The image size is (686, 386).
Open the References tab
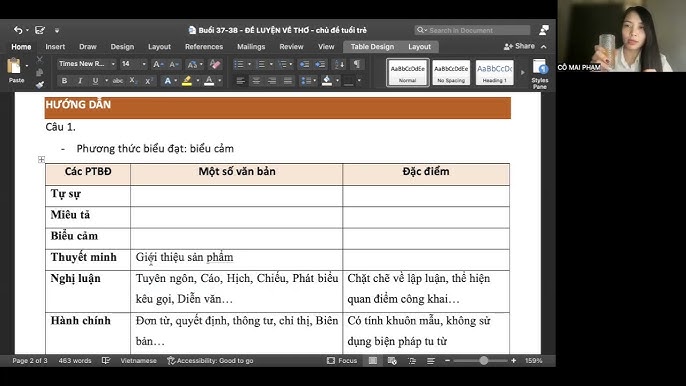click(204, 46)
